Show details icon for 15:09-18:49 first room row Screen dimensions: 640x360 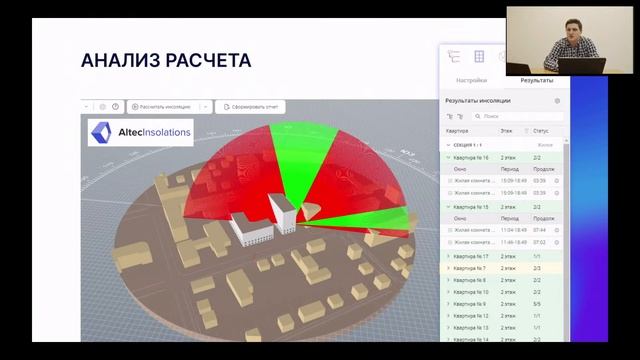(x=557, y=180)
